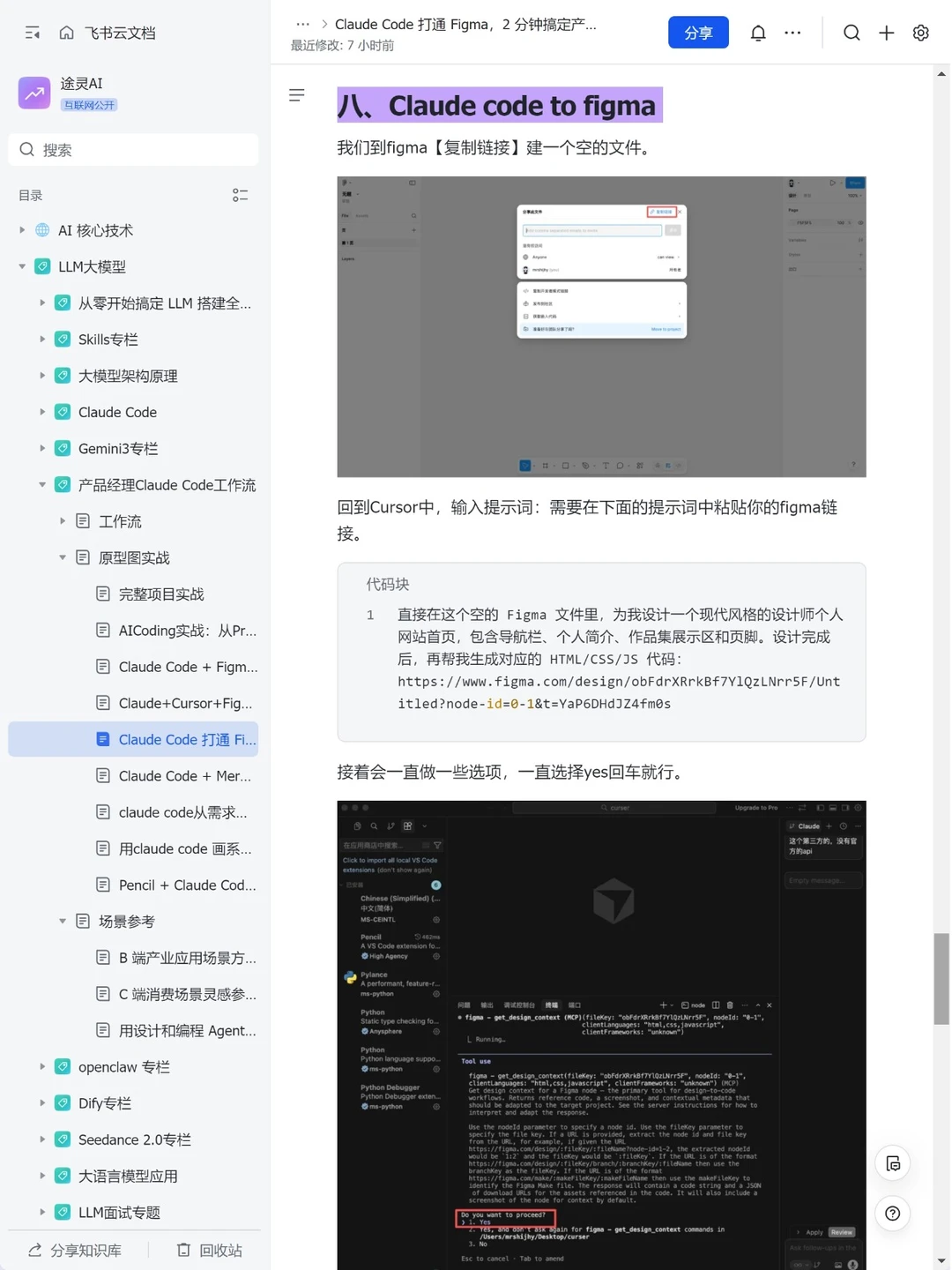This screenshot has width=952, height=1270.
Task: Expand the Seedance 2.0专栏 node
Action: click(x=42, y=1139)
